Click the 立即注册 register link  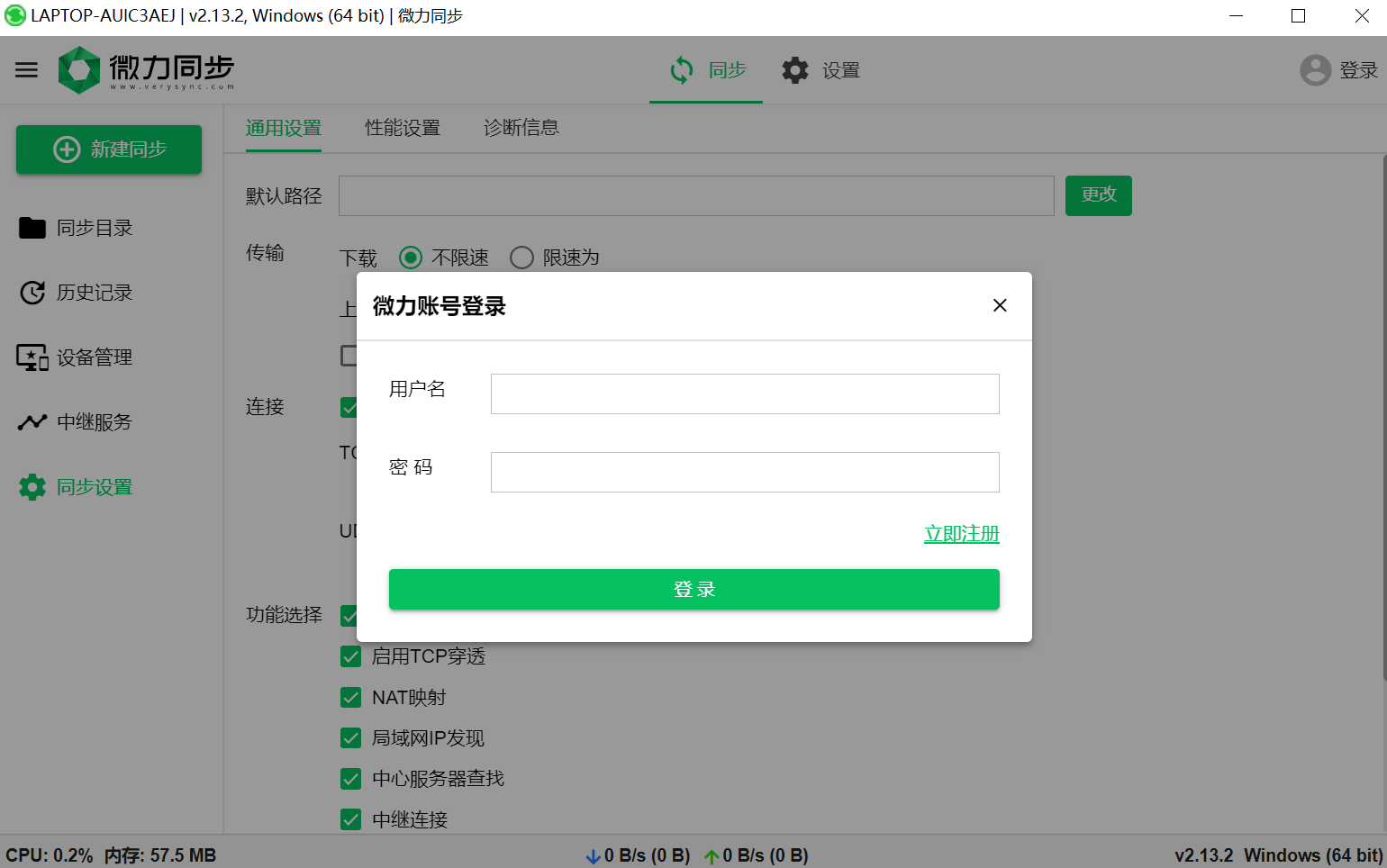coord(961,534)
